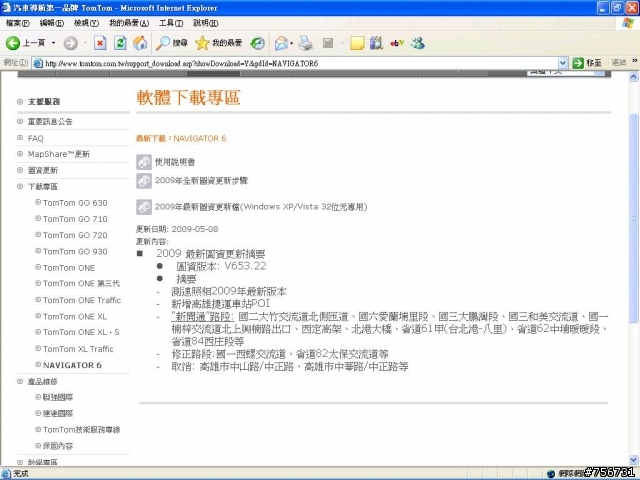This screenshot has width=640, height=480.
Task: Click the icon beside 使用說明書
Action: click(144, 162)
